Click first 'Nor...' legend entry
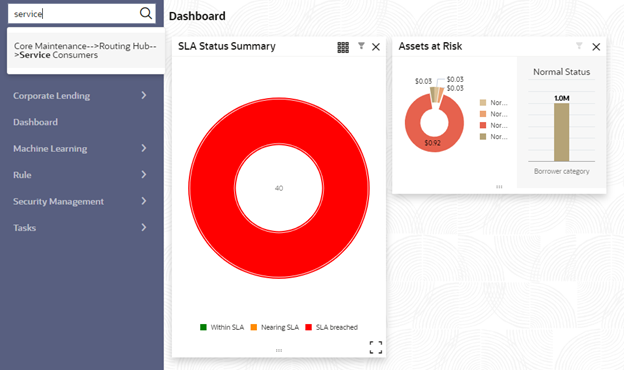The width and height of the screenshot is (624, 370). pyautogui.click(x=494, y=103)
